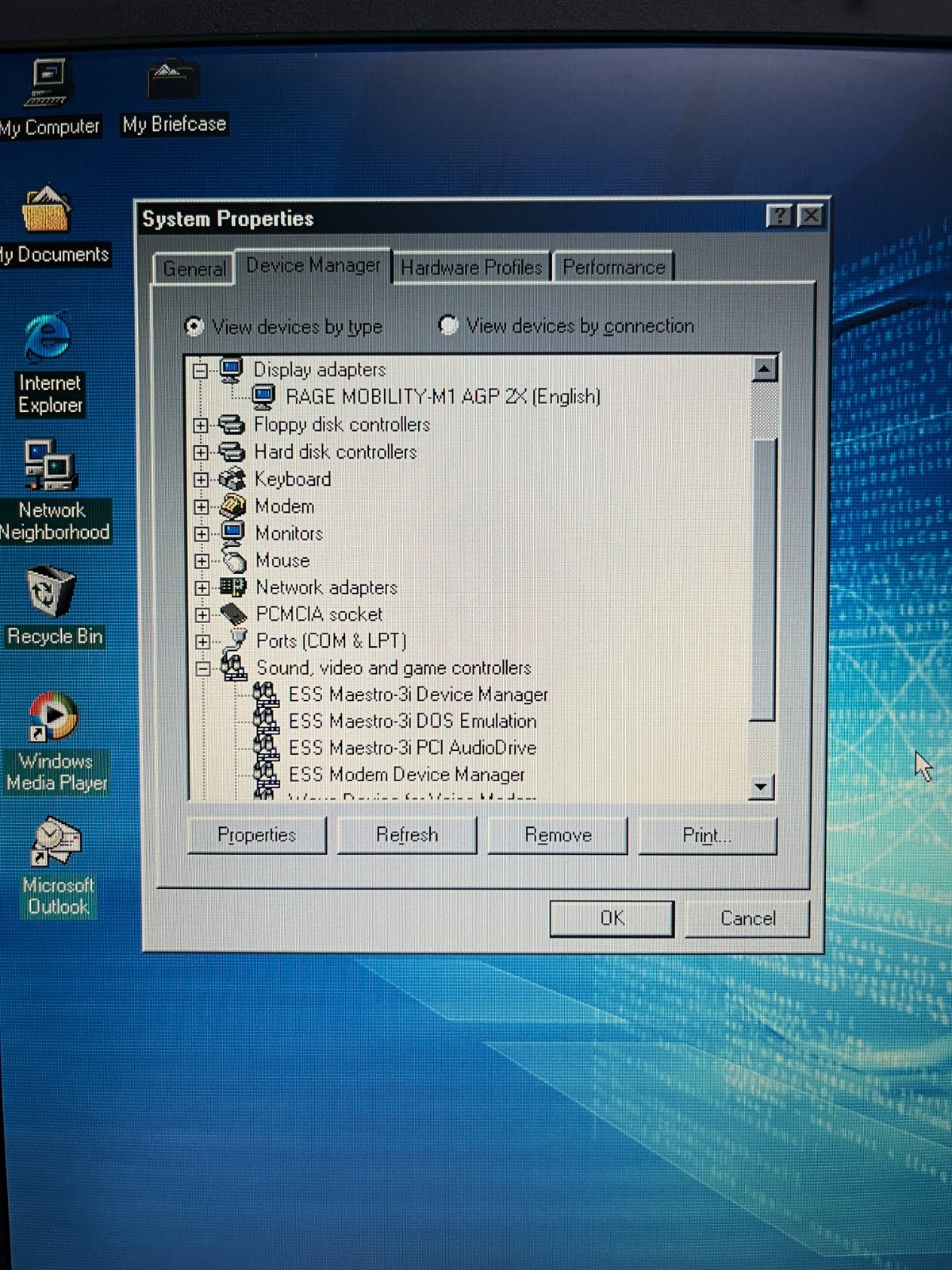
Task: Click the Print... button
Action: click(707, 835)
